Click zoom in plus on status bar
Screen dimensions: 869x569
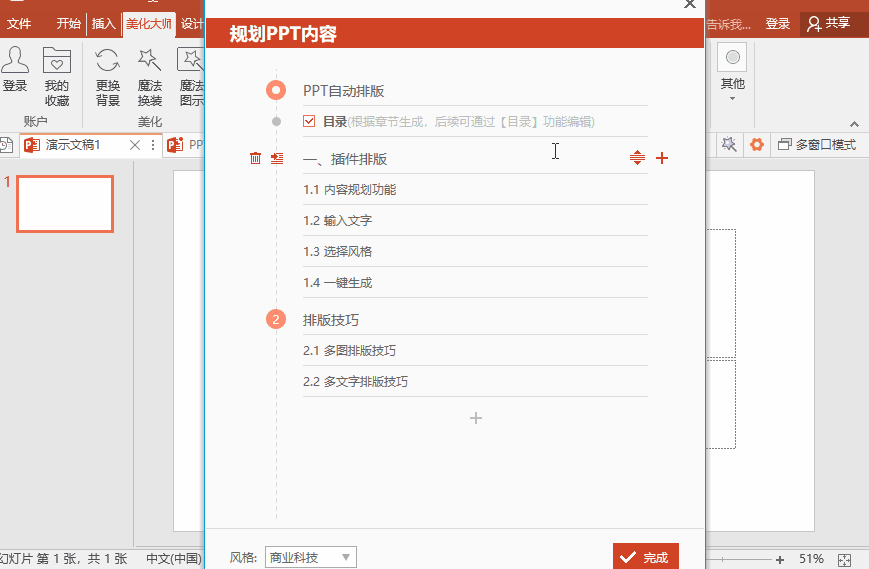pyautogui.click(x=779, y=560)
